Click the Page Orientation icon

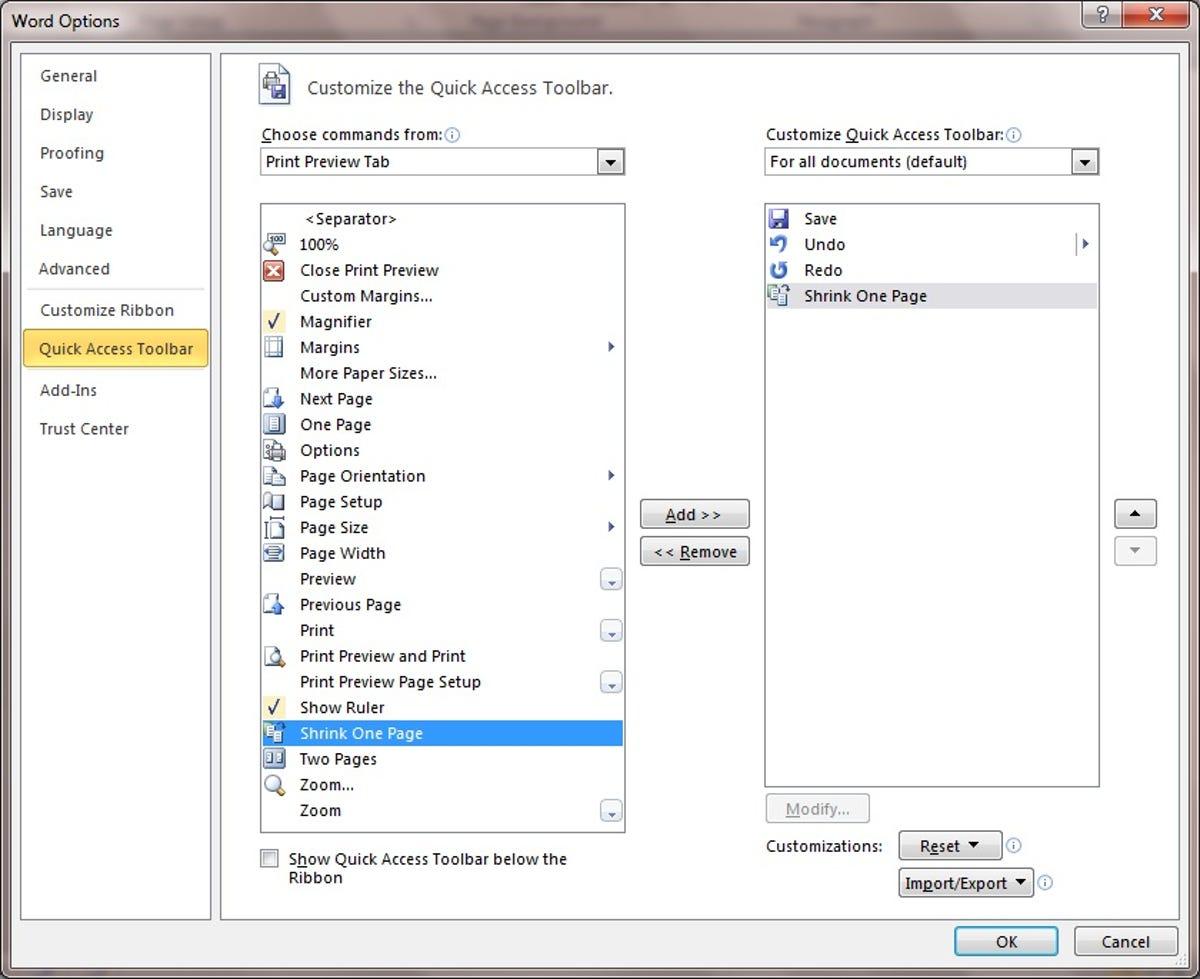click(274, 476)
